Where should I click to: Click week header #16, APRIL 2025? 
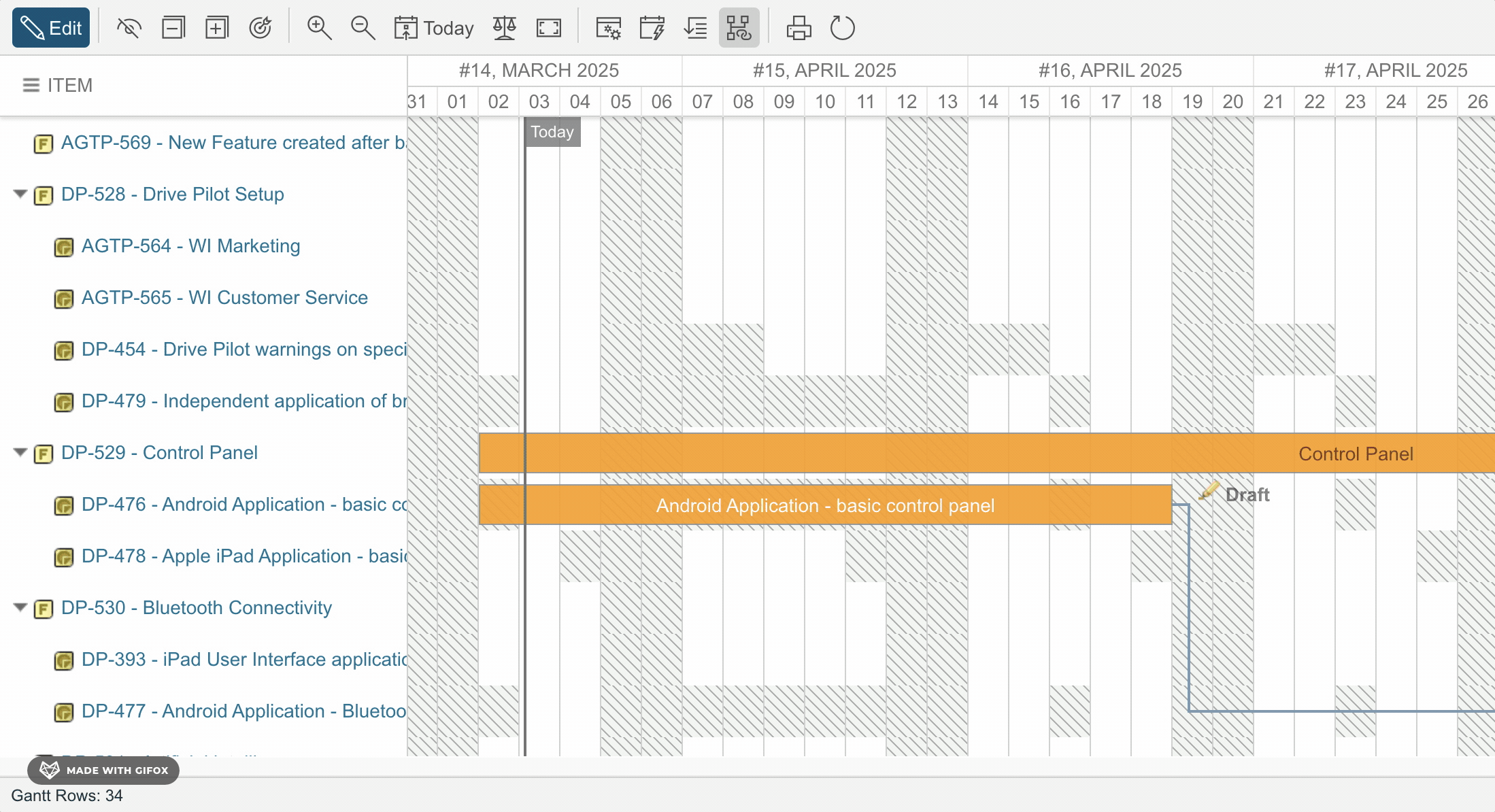[1110, 70]
